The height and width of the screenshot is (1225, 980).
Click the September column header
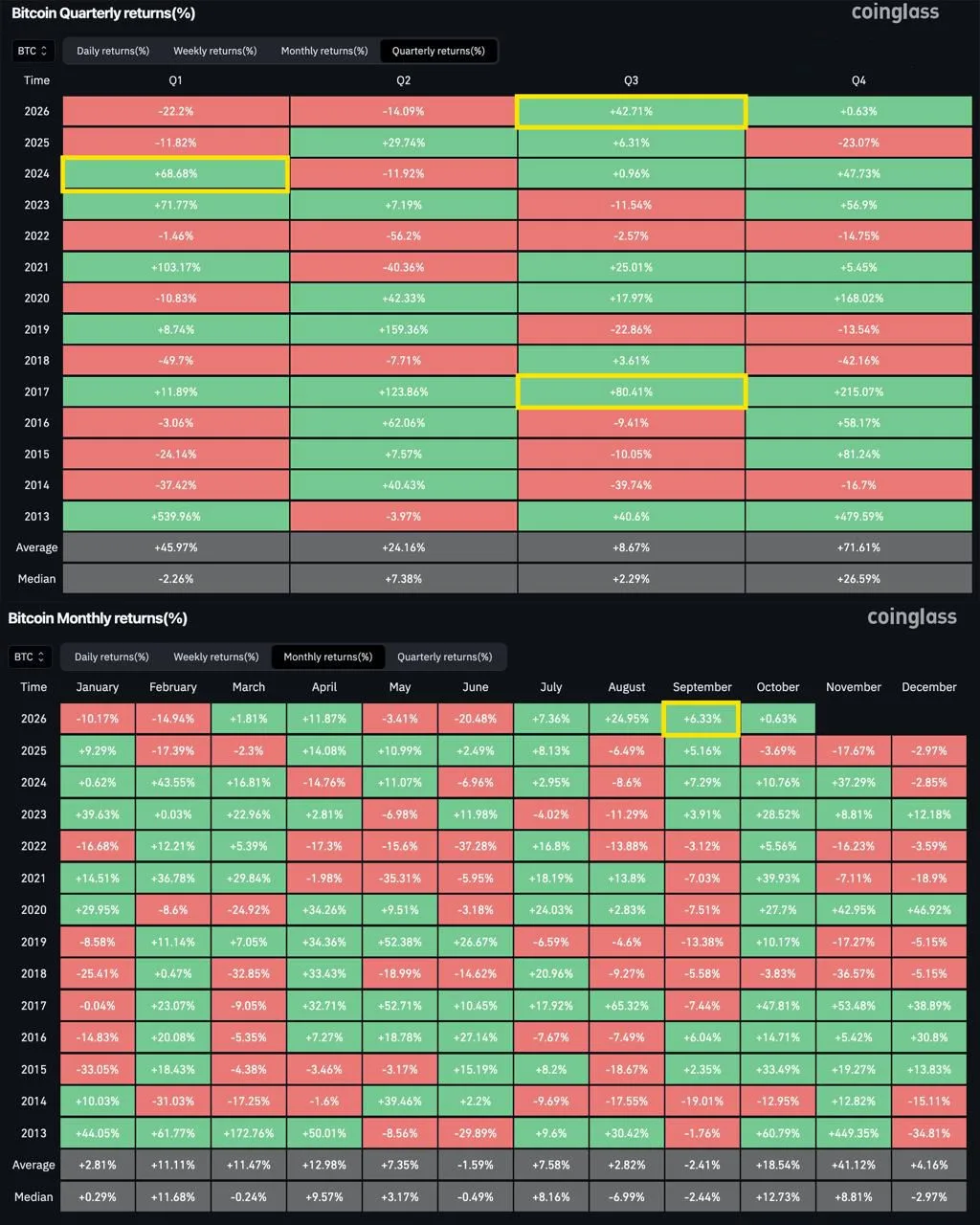pos(702,687)
